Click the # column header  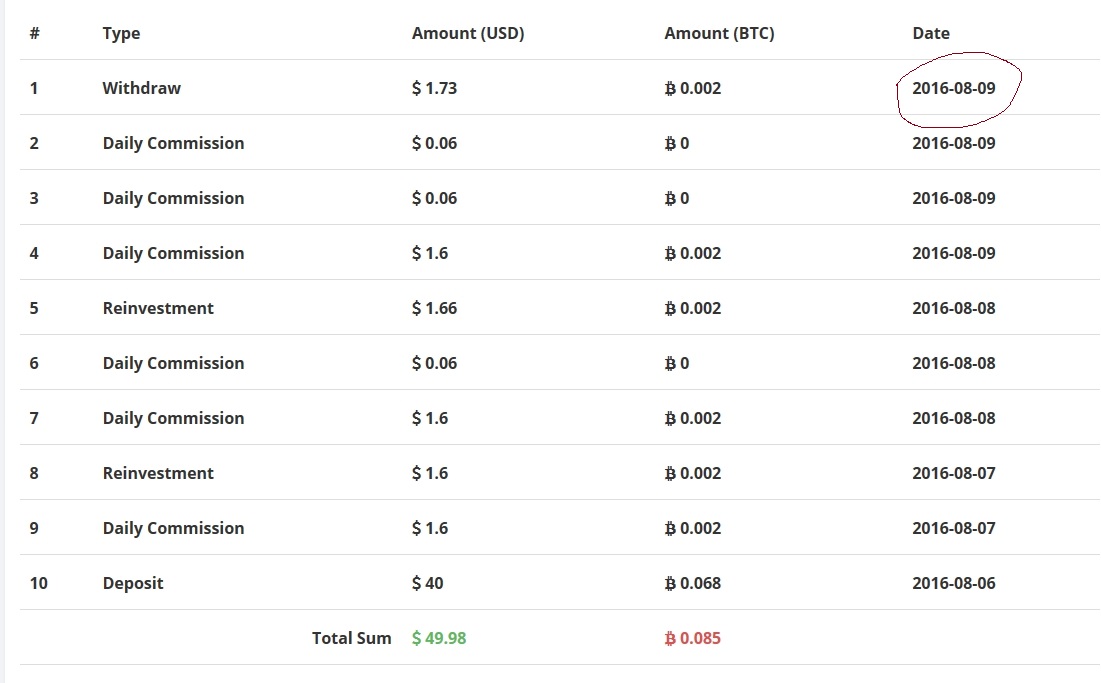(x=35, y=33)
